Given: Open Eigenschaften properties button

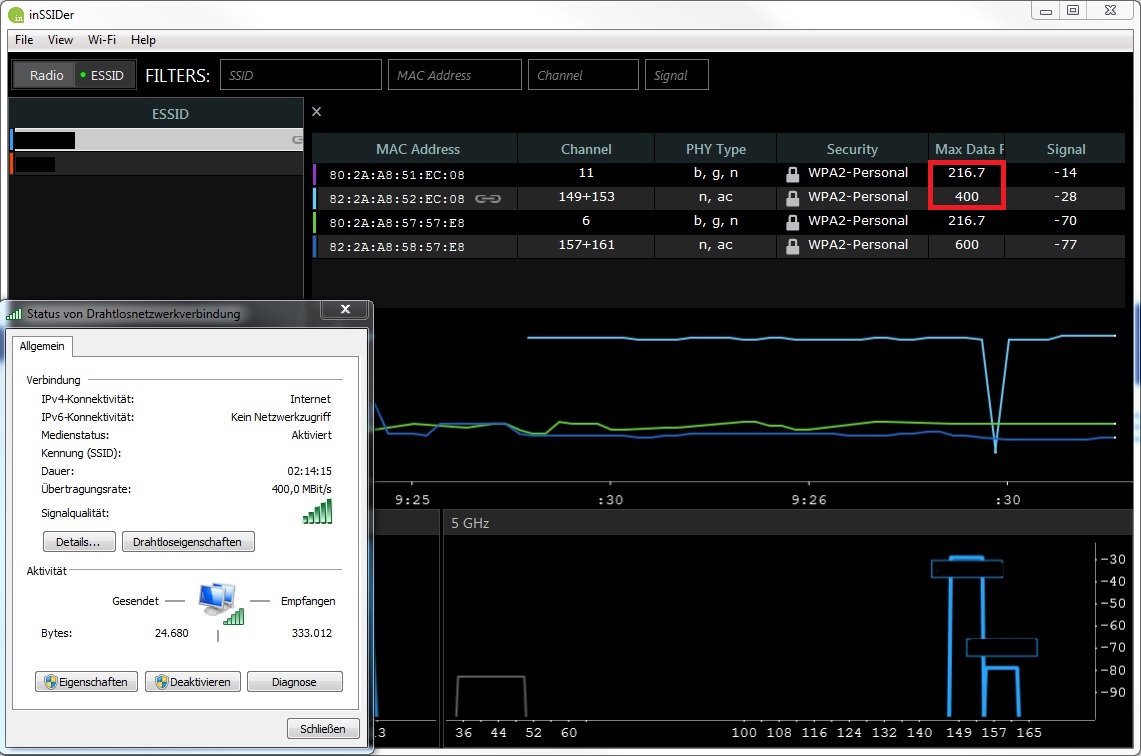Looking at the screenshot, I should [x=87, y=682].
